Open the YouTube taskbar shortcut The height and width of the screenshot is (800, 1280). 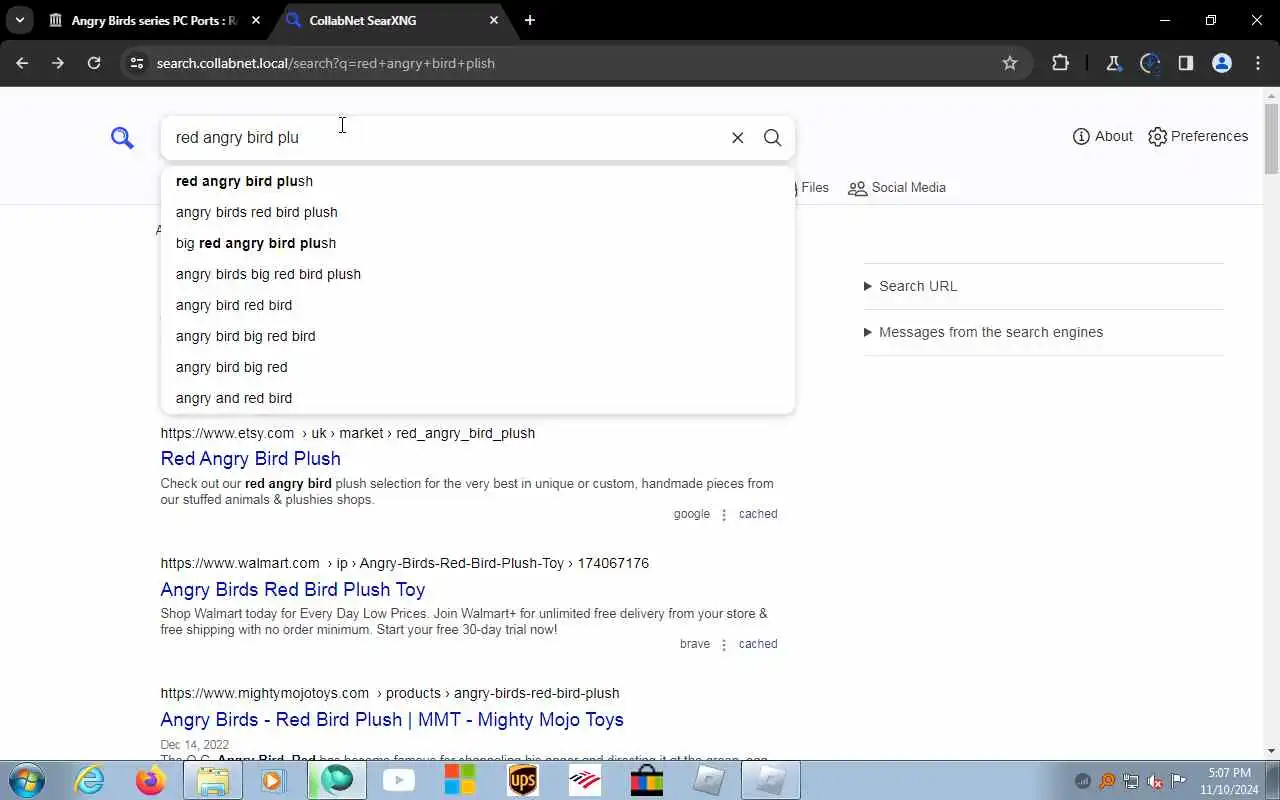click(399, 780)
